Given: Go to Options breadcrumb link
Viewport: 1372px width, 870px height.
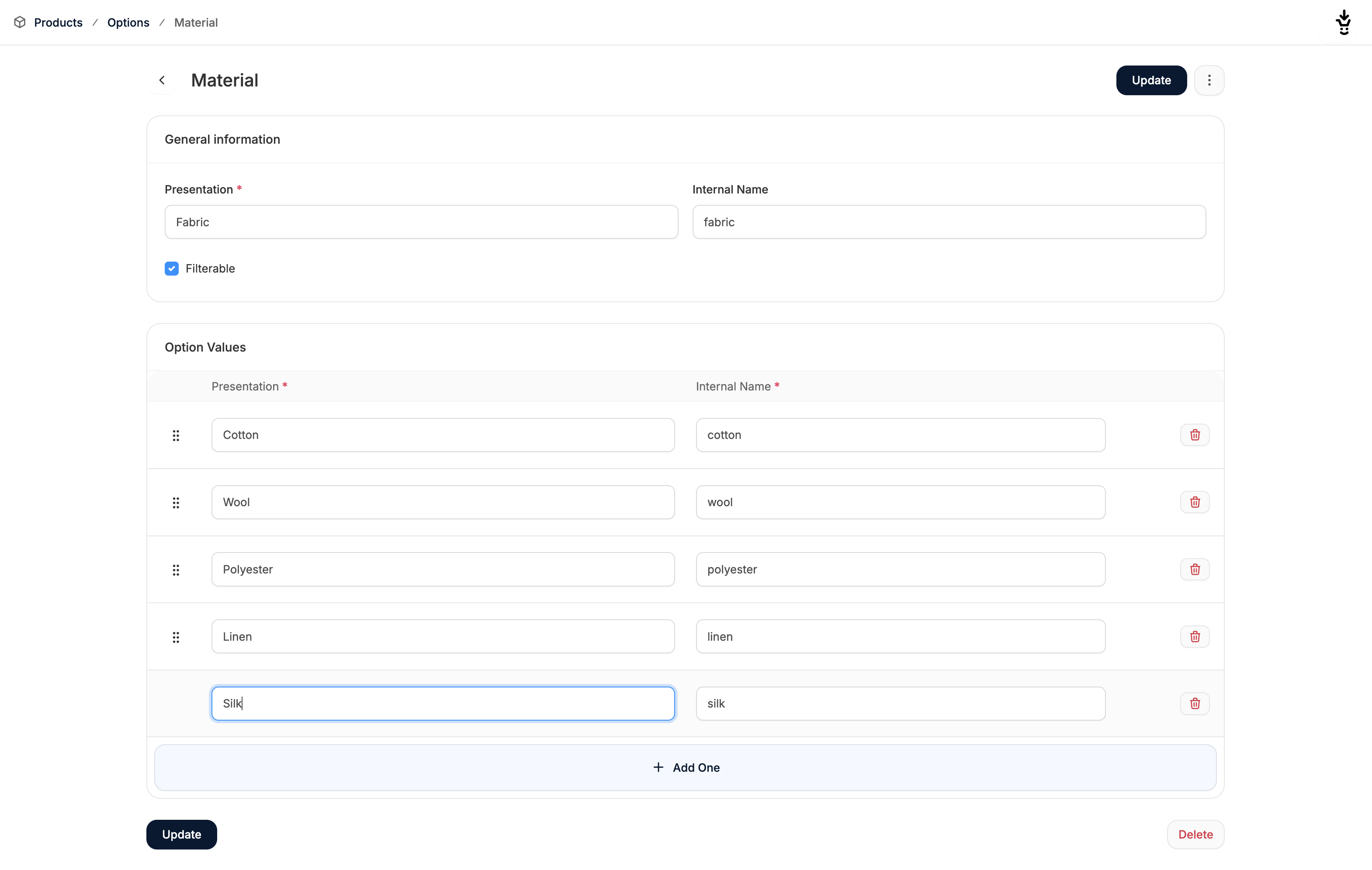Looking at the screenshot, I should click(128, 23).
